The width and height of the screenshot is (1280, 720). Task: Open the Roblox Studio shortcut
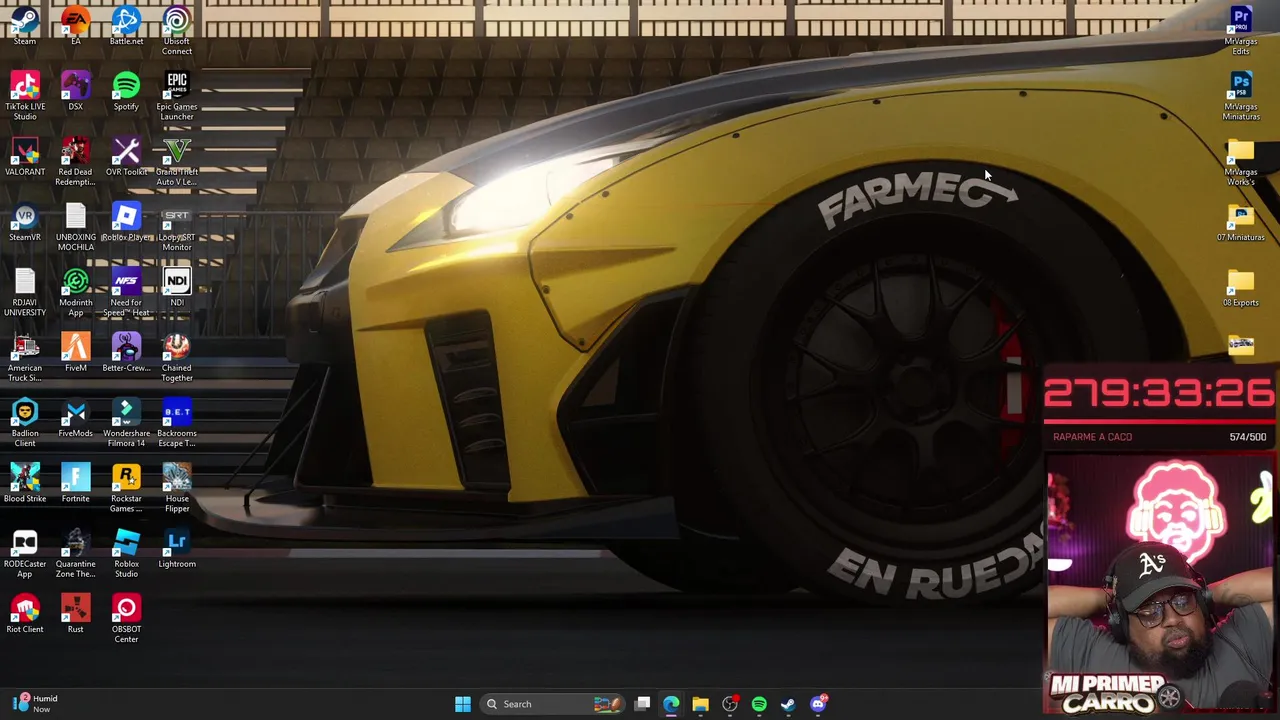(x=126, y=553)
